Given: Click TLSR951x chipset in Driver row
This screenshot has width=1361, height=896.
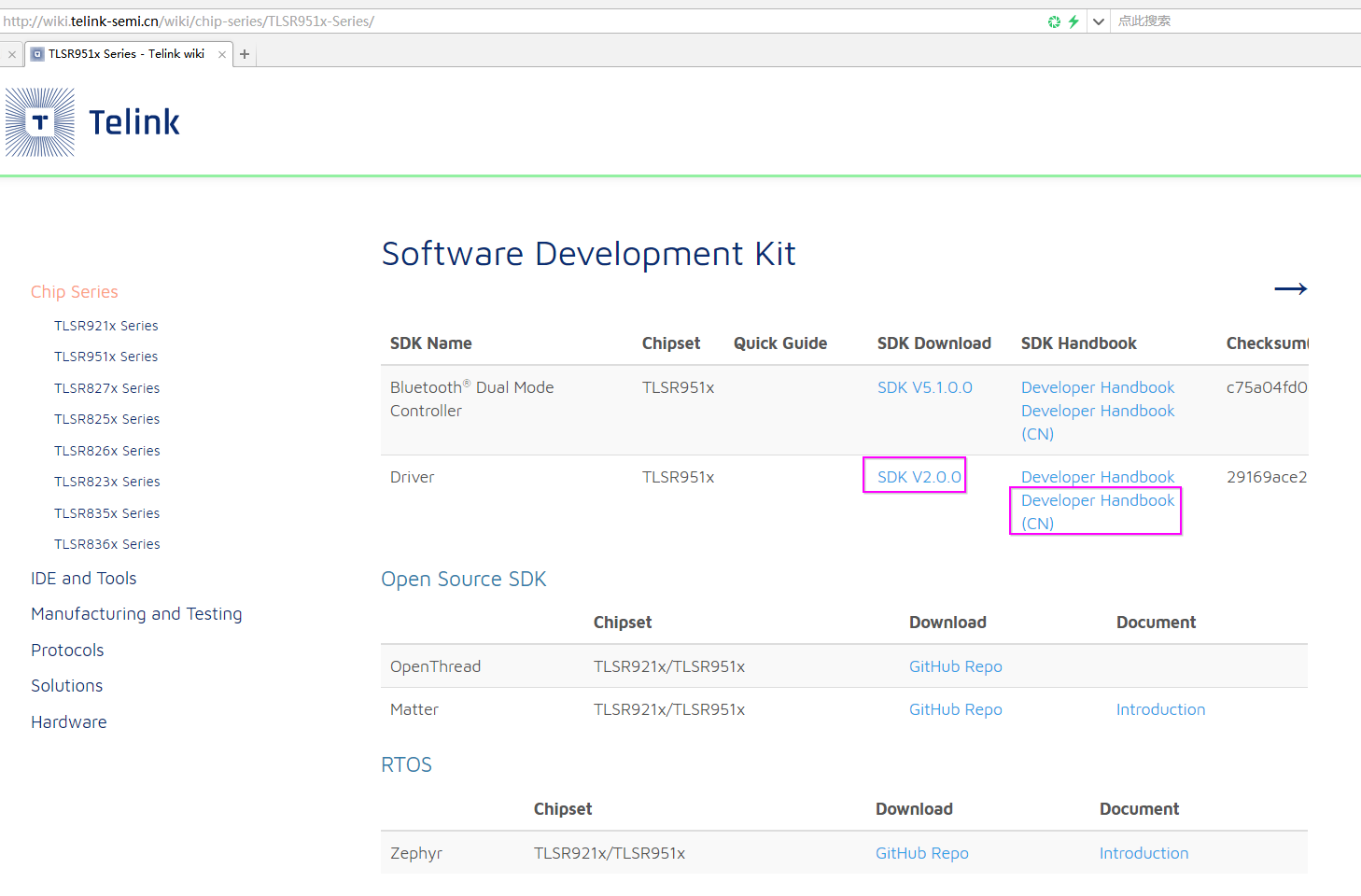Looking at the screenshot, I should [679, 477].
